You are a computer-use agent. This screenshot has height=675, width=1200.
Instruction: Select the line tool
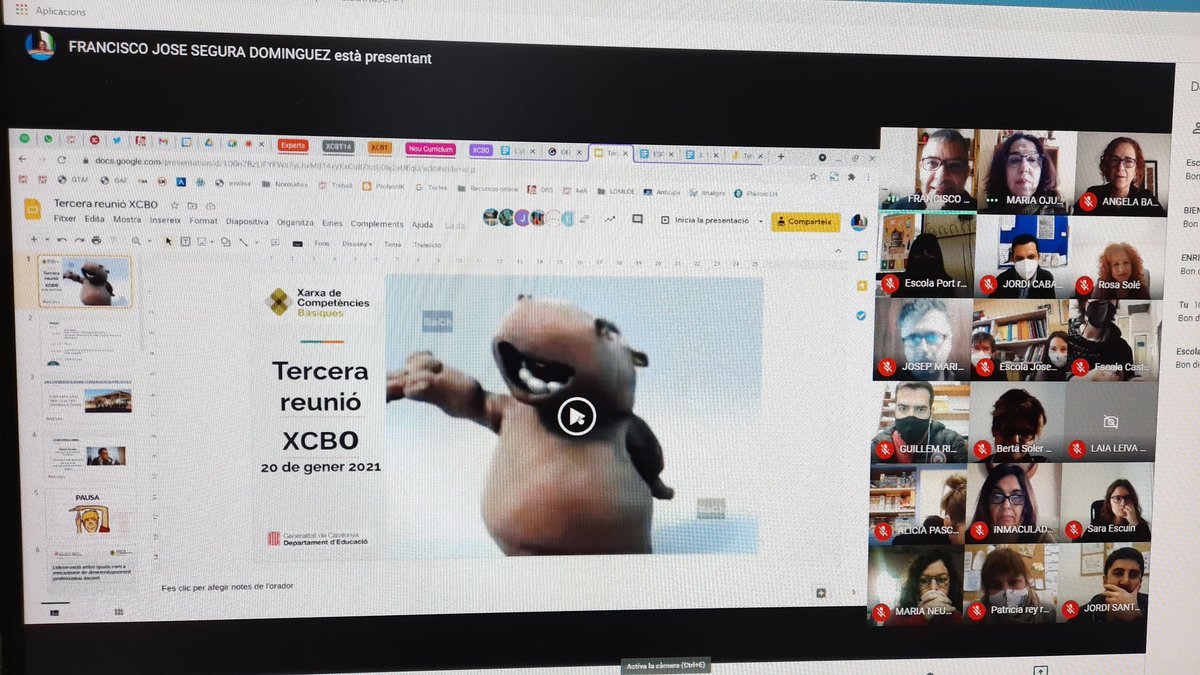(x=244, y=242)
